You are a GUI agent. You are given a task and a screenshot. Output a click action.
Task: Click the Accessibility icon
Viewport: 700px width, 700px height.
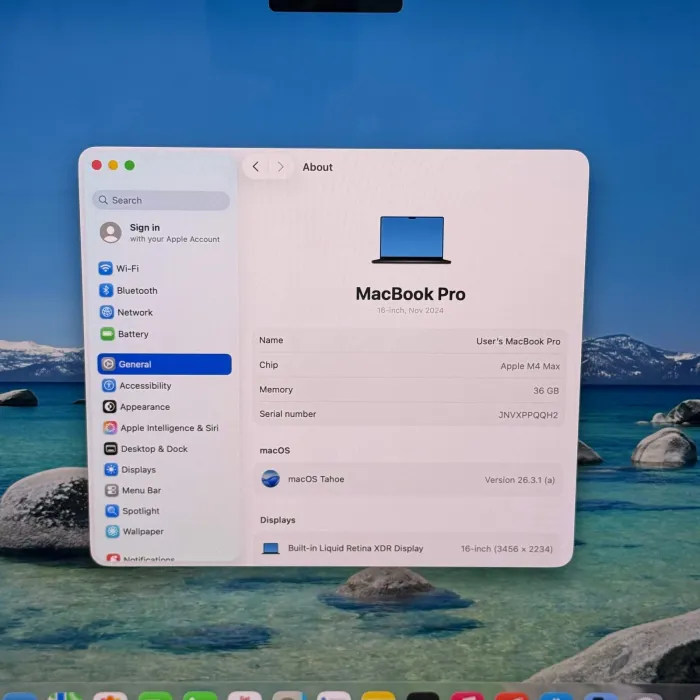[109, 386]
